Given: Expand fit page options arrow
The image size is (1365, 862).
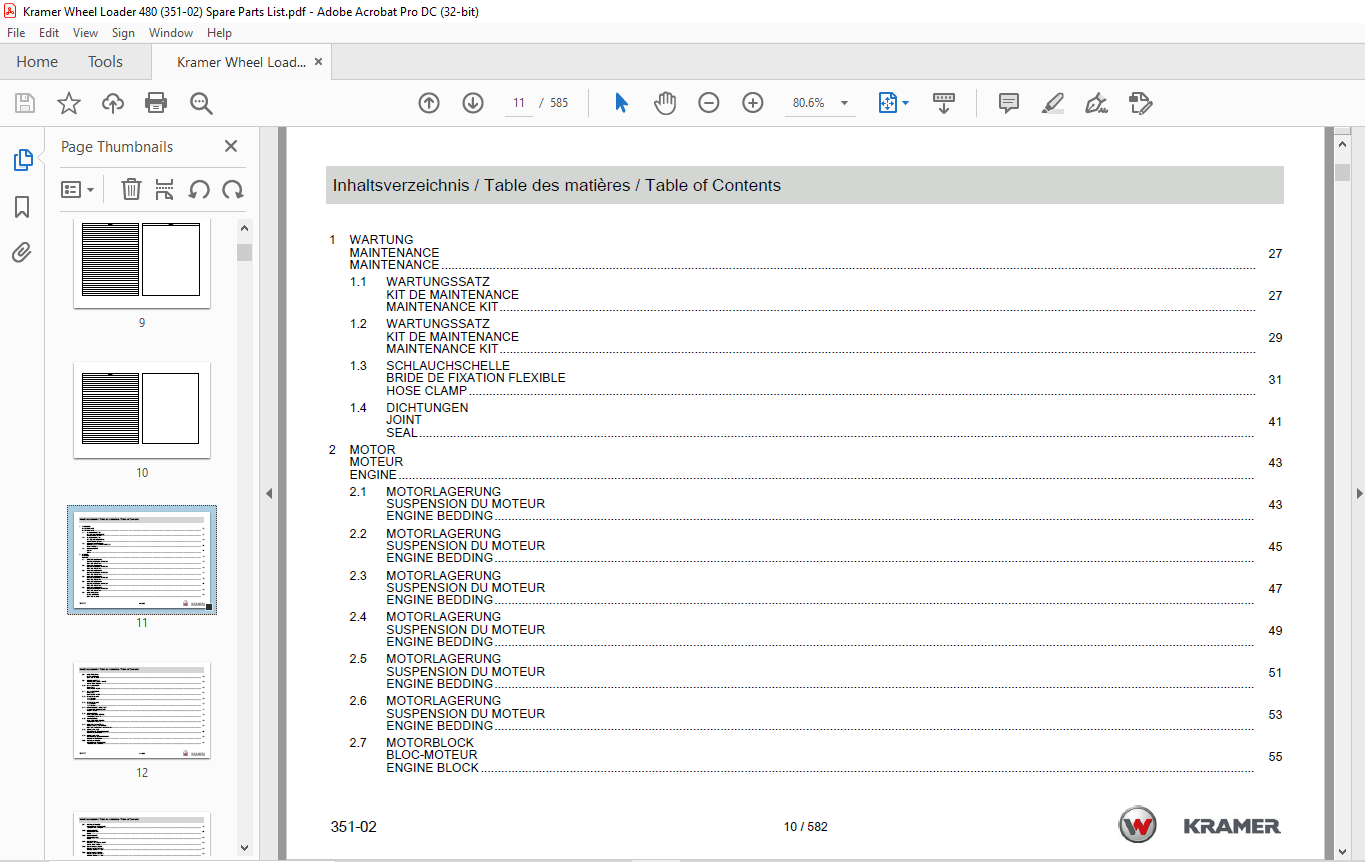Looking at the screenshot, I should click(x=906, y=103).
